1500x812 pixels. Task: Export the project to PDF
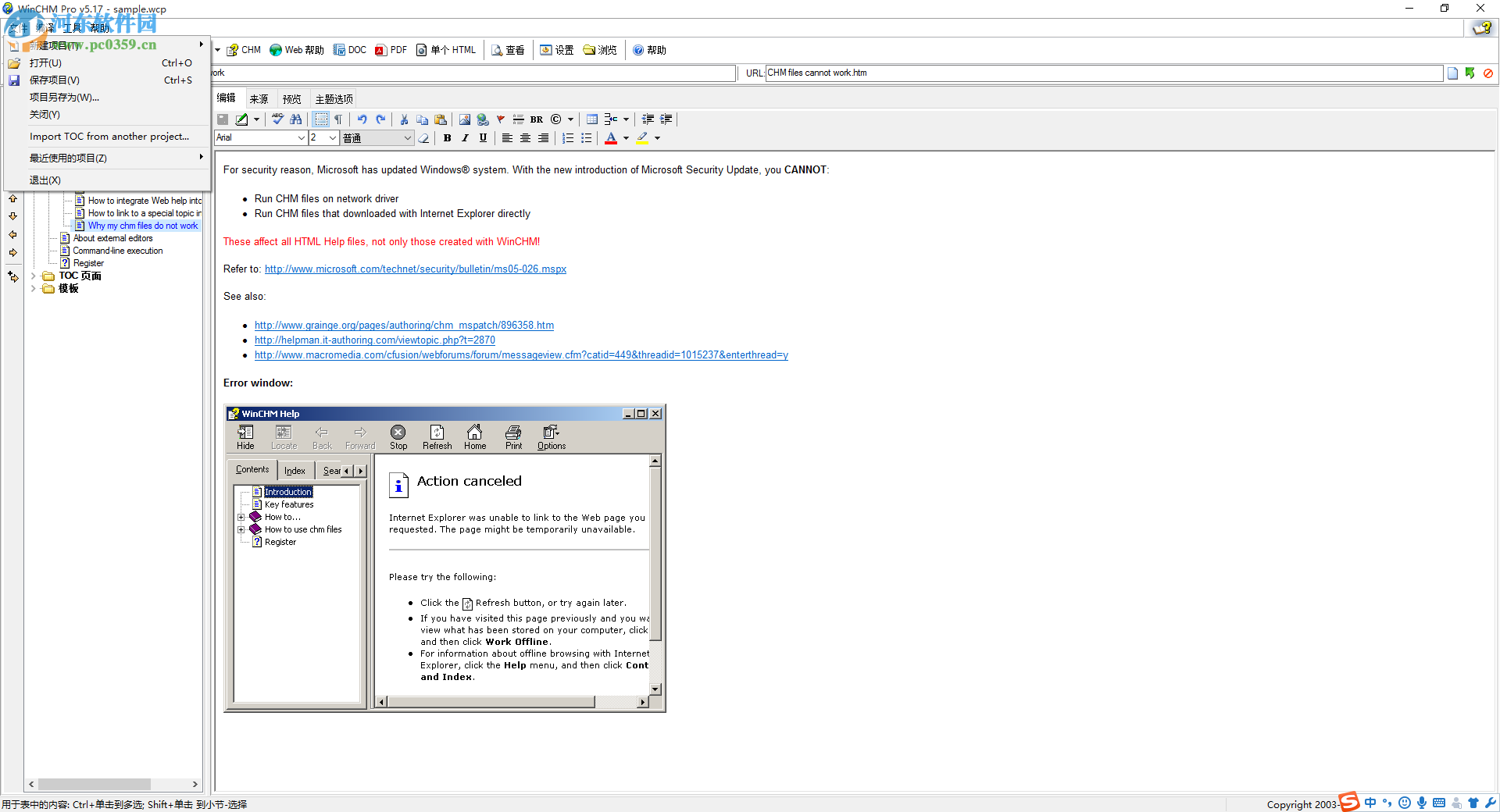(391, 49)
